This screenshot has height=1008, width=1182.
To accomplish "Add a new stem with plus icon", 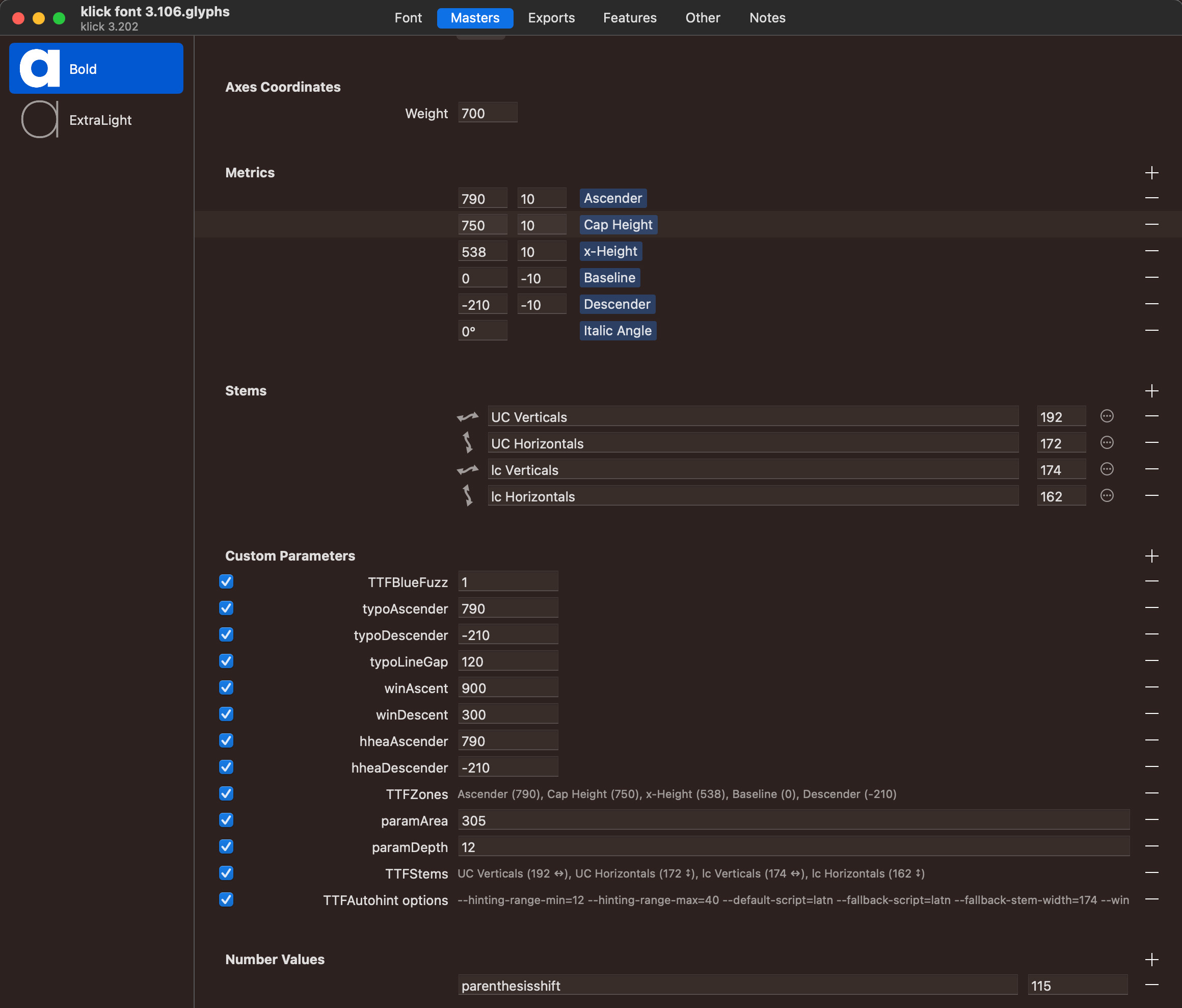I will [1151, 391].
